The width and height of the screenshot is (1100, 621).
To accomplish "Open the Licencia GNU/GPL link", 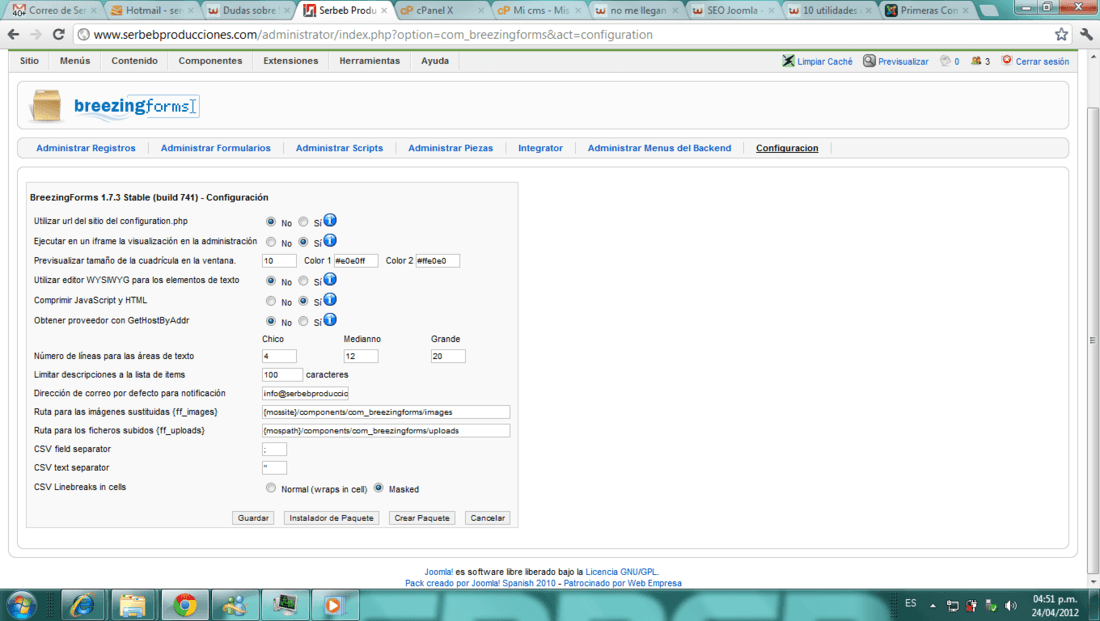I will point(622,572).
